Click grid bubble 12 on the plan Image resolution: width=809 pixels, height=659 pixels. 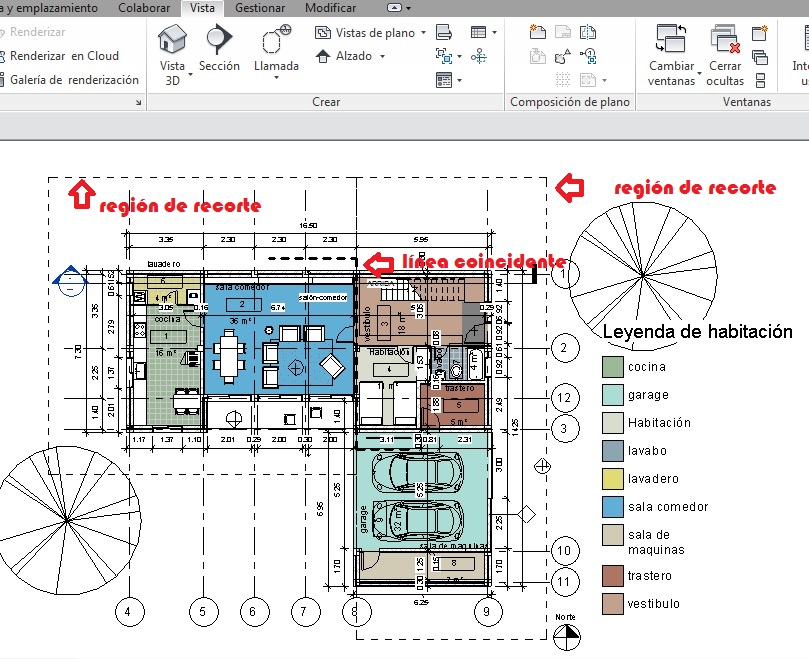click(x=564, y=397)
